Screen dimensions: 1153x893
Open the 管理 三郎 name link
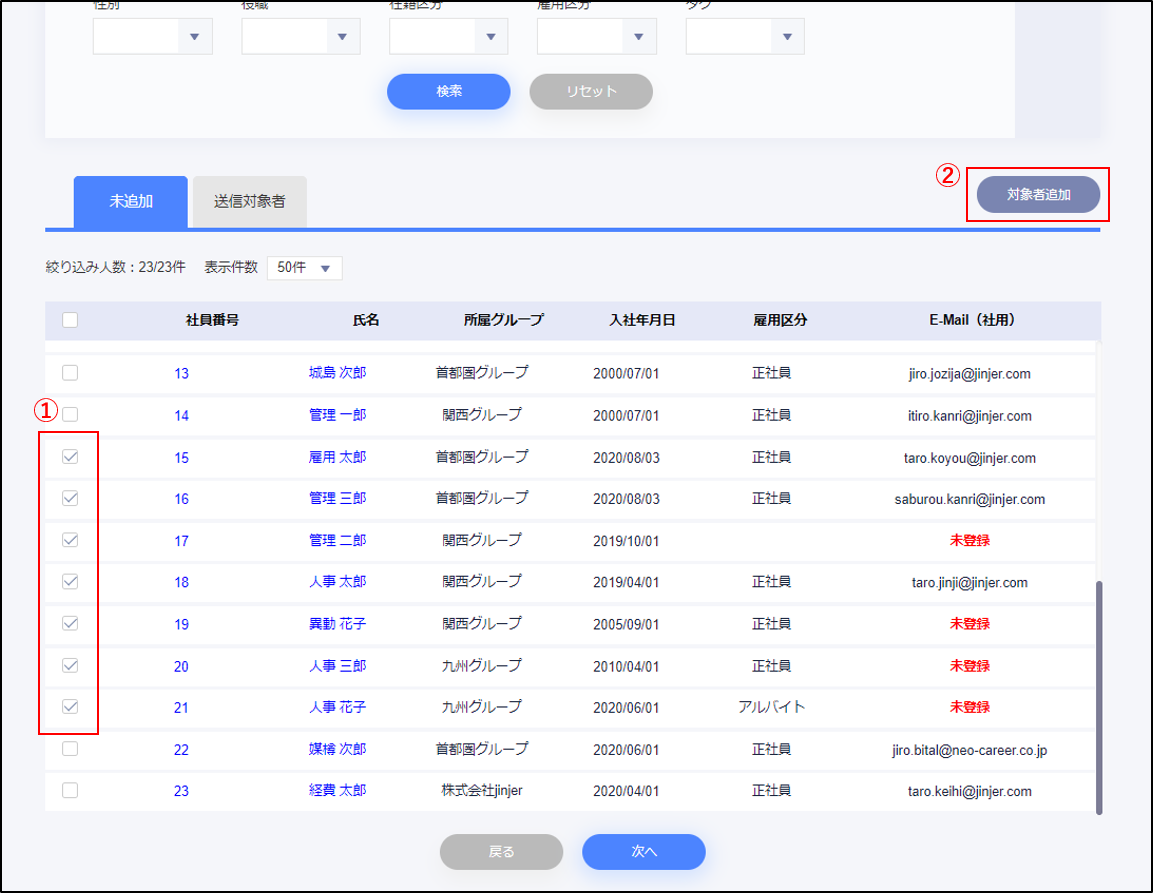point(338,499)
